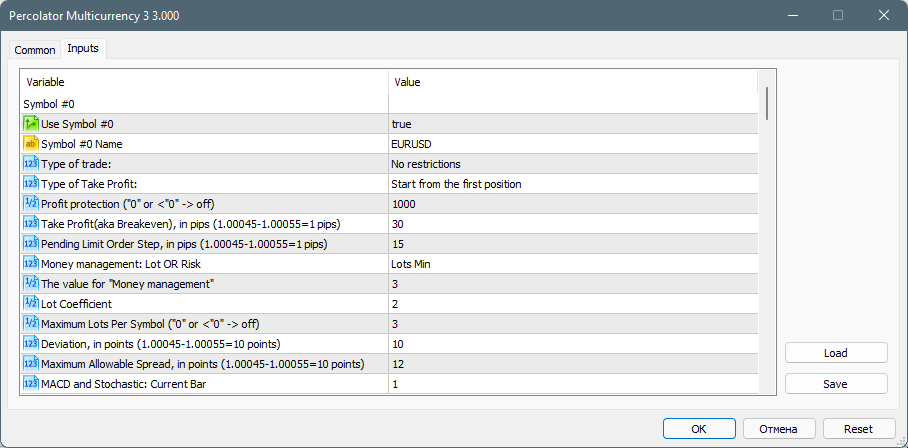908x448 pixels.
Task: Click the icon beside Type of Take Profit
Action: 31,184
